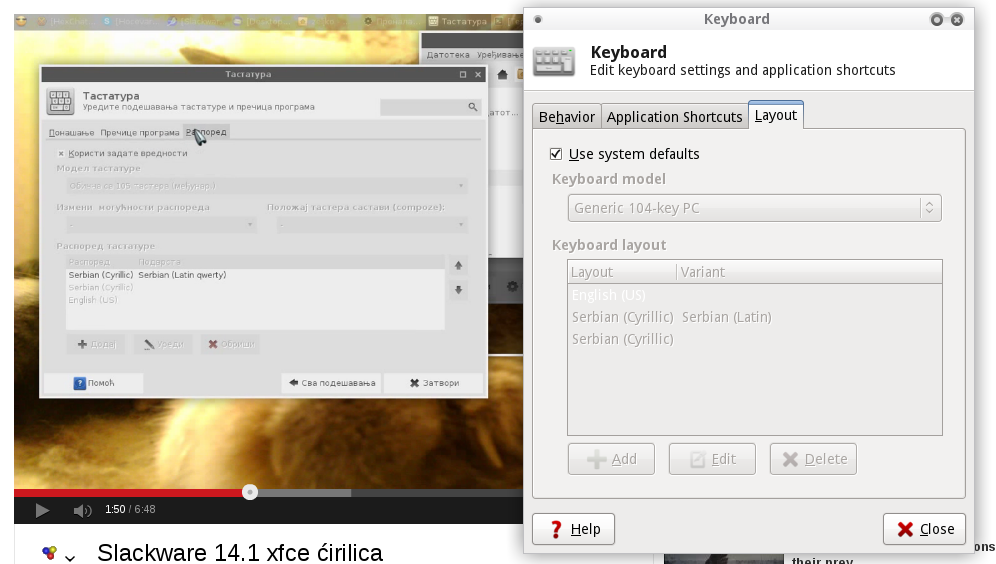Close the Keyboard settings dialog
The width and height of the screenshot is (996, 564).
coord(924,529)
